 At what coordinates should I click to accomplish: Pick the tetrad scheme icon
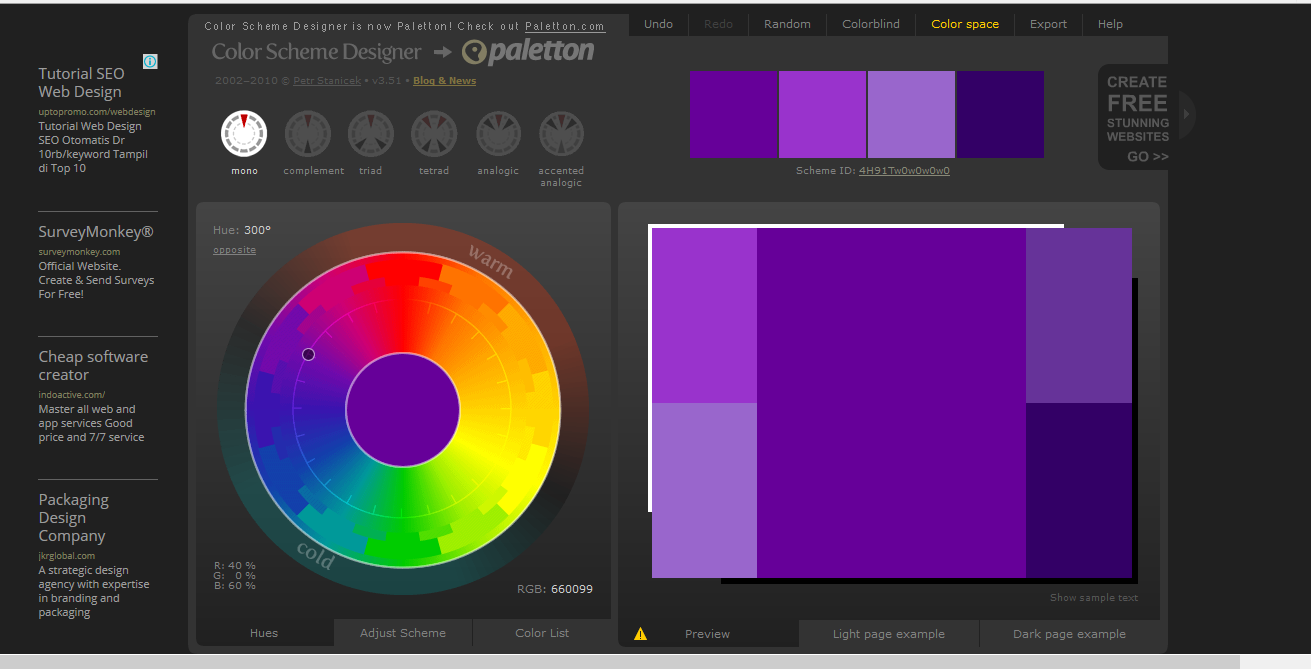434,134
